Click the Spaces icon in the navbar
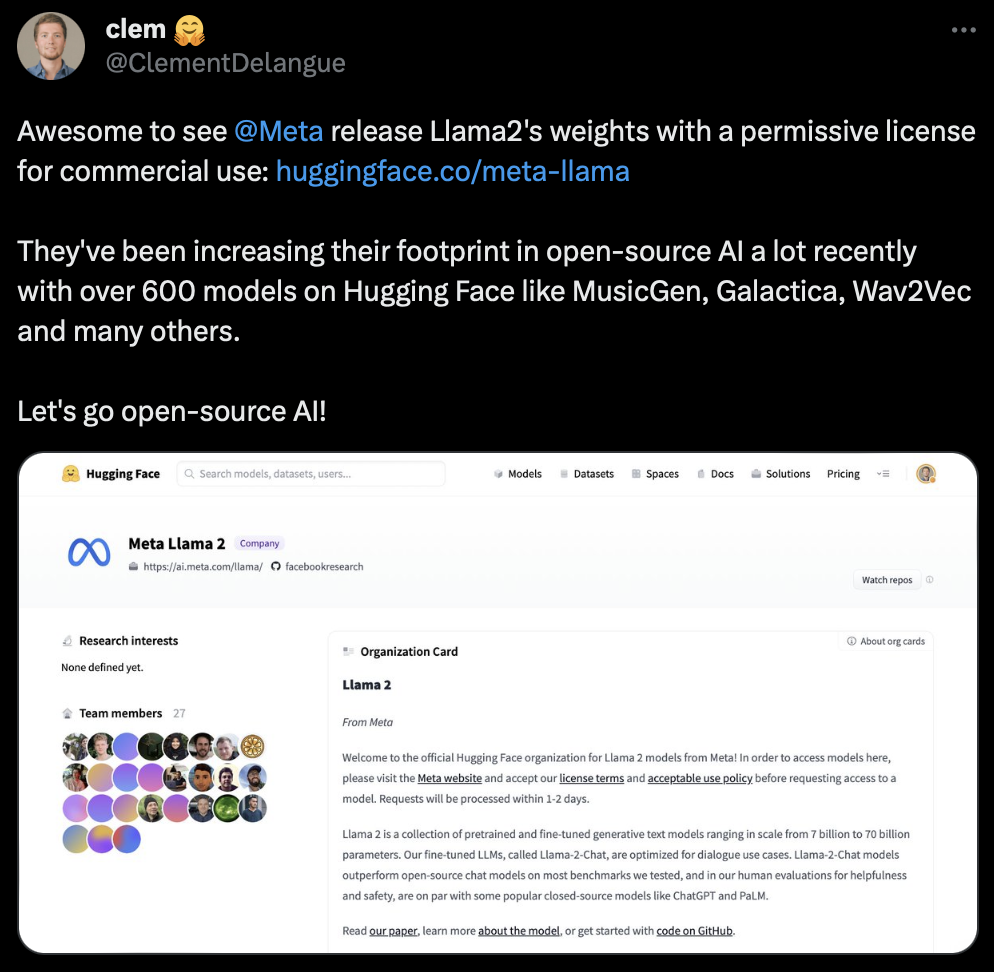The height and width of the screenshot is (972, 994). tap(636, 474)
